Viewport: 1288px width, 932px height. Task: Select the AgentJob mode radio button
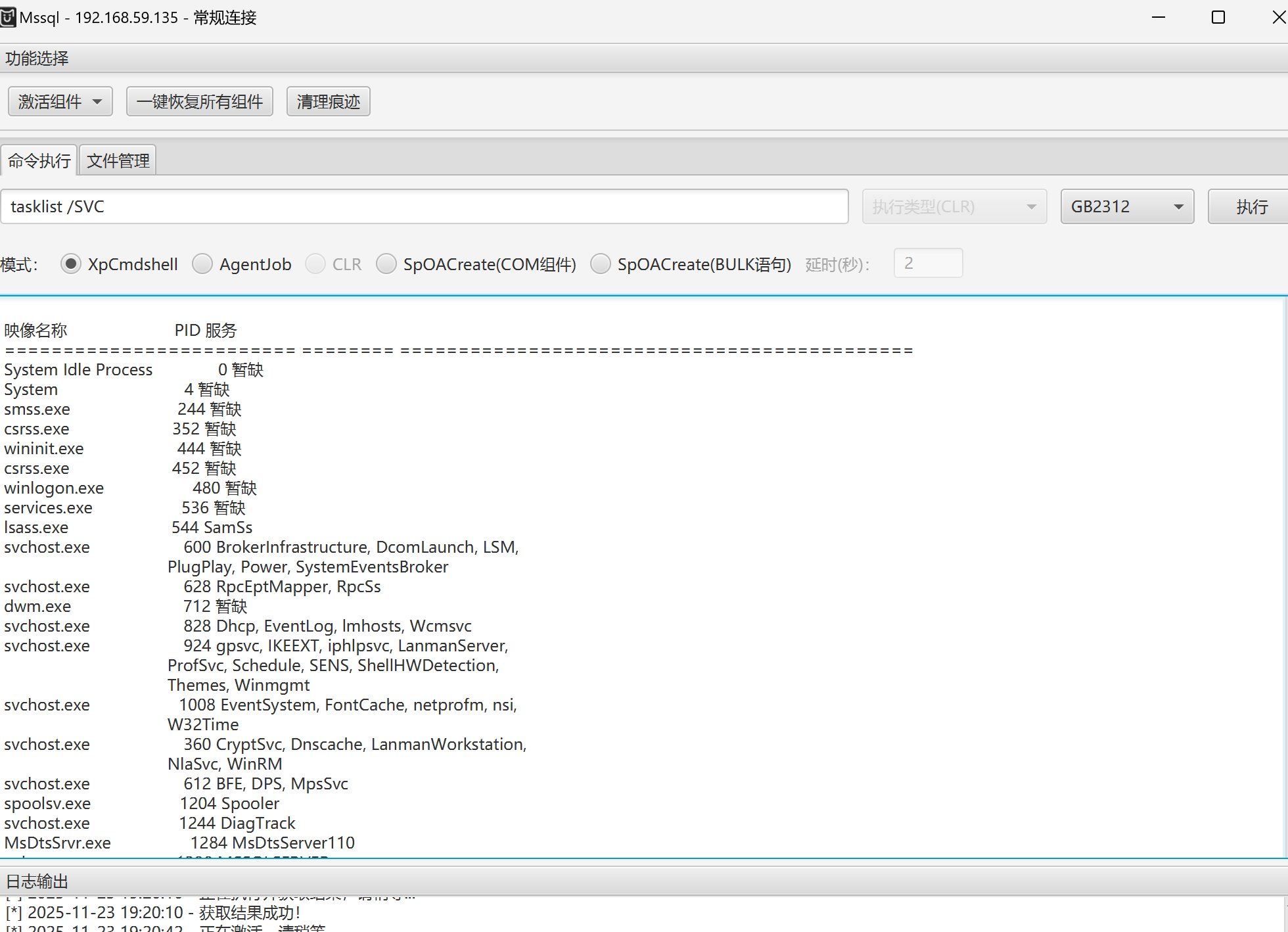point(202,264)
